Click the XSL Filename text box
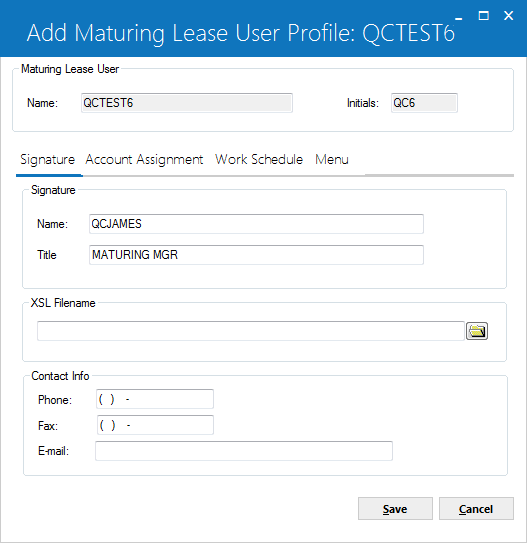The image size is (527, 543). (251, 331)
